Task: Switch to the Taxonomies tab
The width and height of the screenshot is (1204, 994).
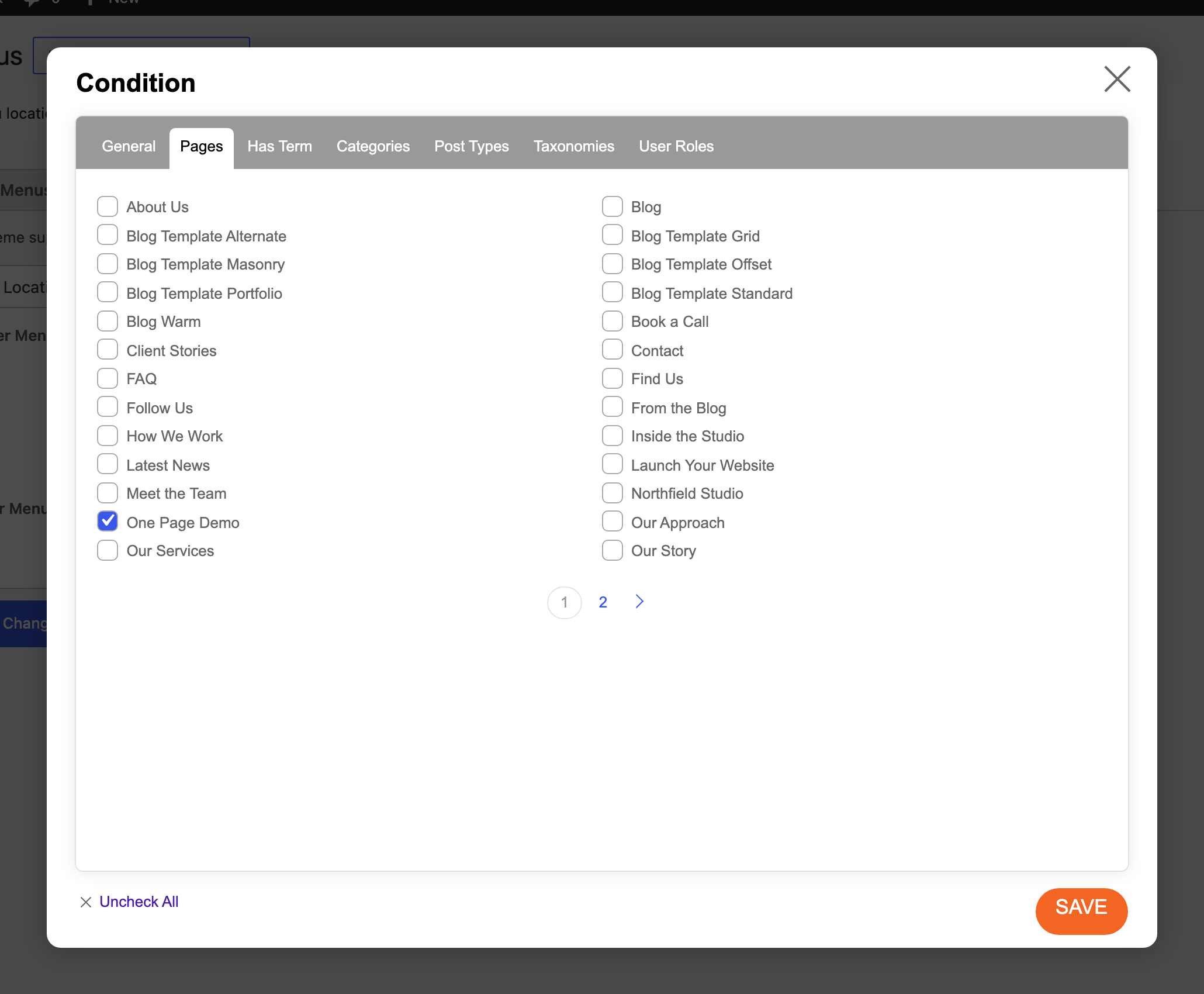Action: (574, 146)
